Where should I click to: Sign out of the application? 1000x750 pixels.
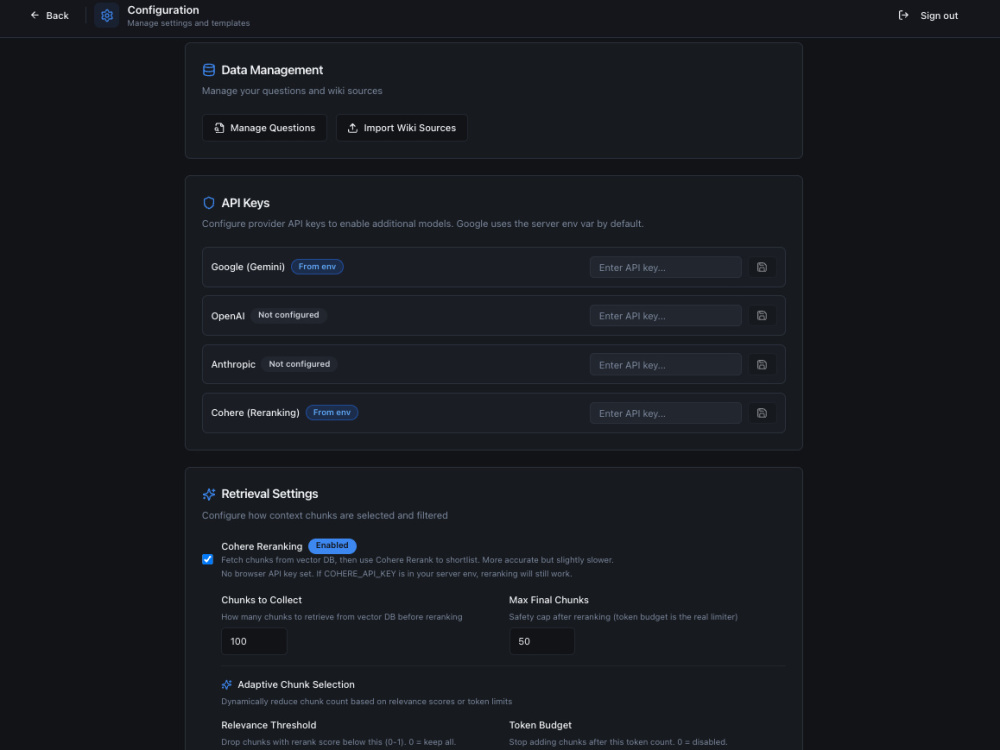(x=928, y=15)
